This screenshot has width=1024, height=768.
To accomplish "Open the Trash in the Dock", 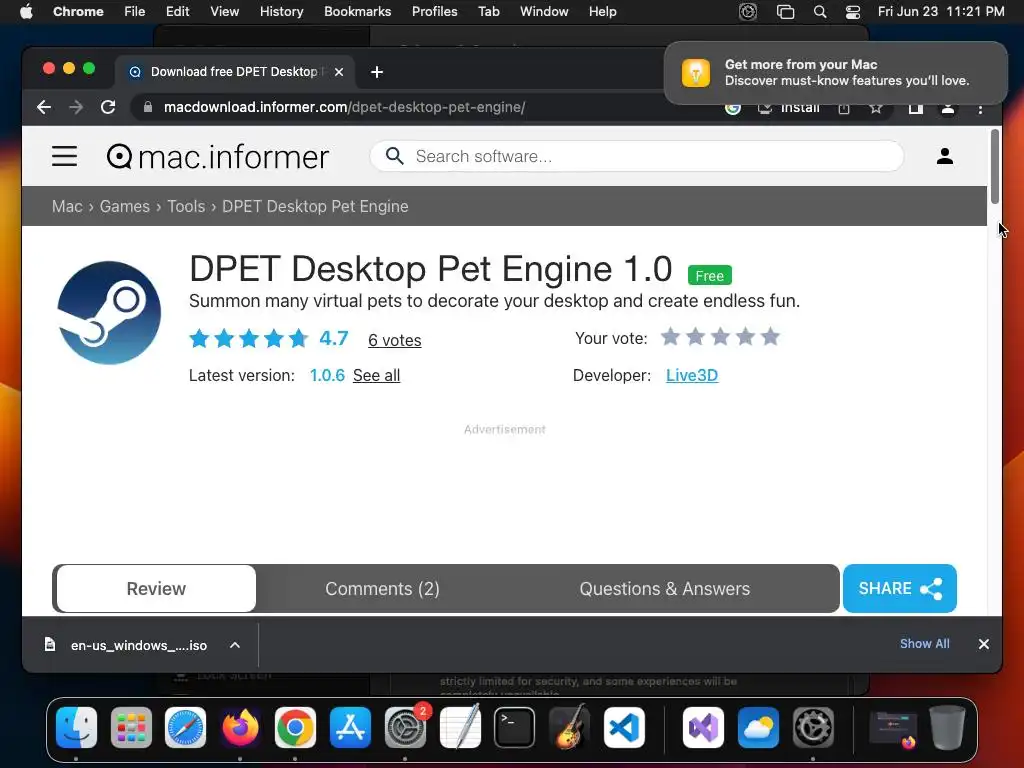I will point(947,728).
